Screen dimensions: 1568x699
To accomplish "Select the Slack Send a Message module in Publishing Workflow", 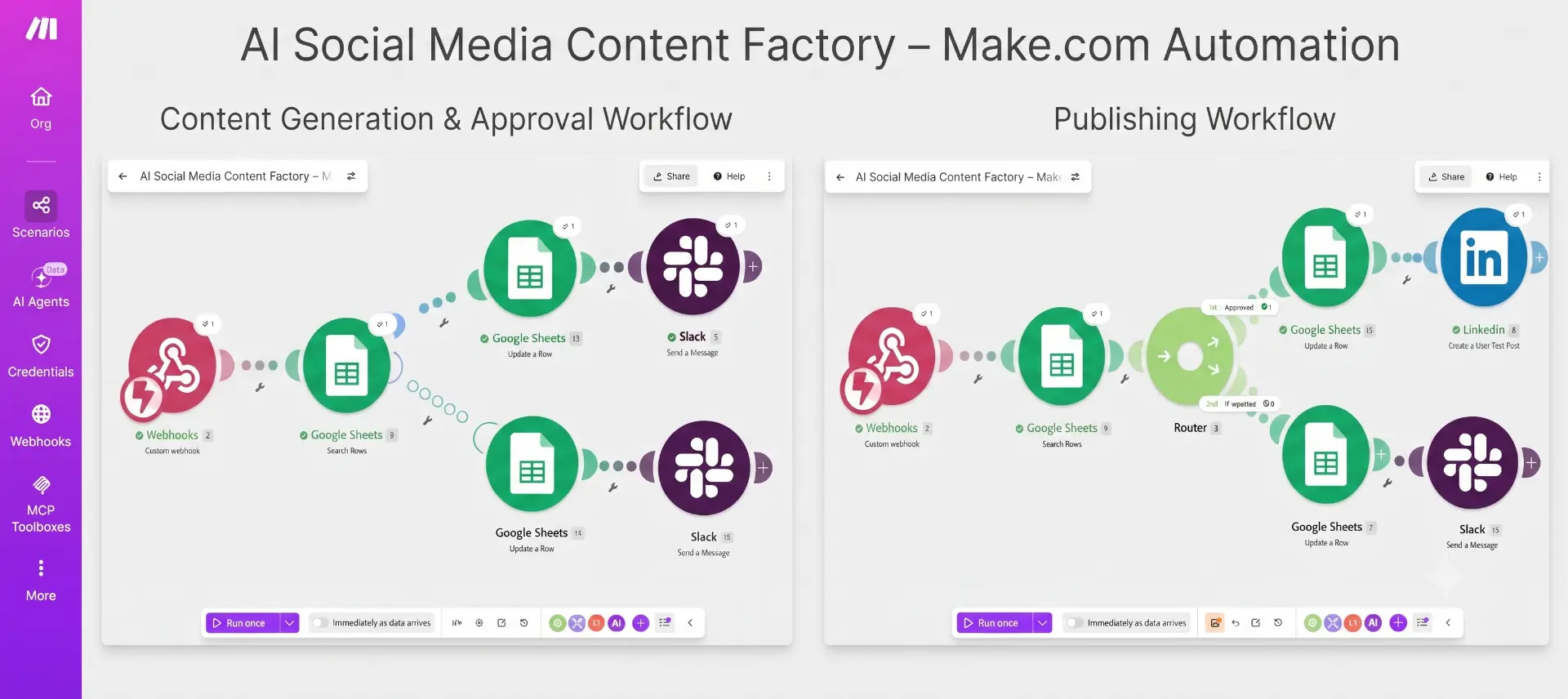I will (1472, 463).
